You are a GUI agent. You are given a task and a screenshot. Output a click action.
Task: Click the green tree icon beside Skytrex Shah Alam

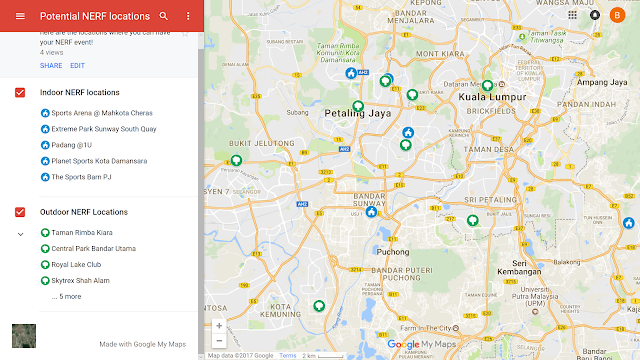click(x=45, y=281)
